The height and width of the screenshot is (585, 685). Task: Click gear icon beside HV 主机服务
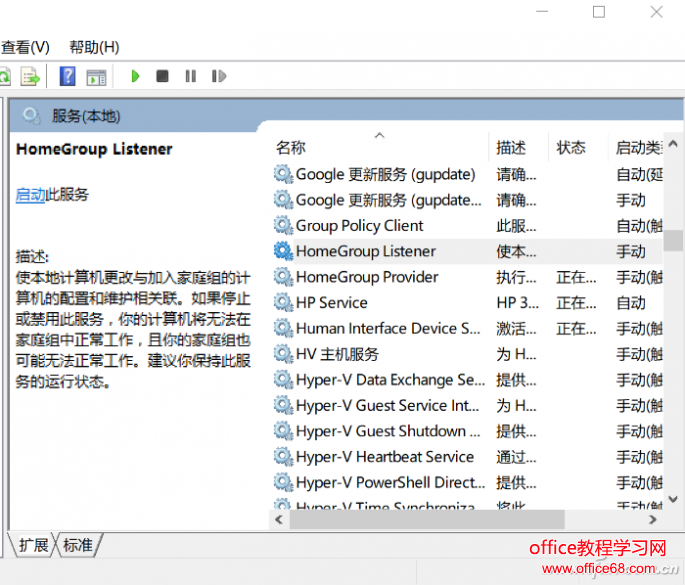(283, 354)
